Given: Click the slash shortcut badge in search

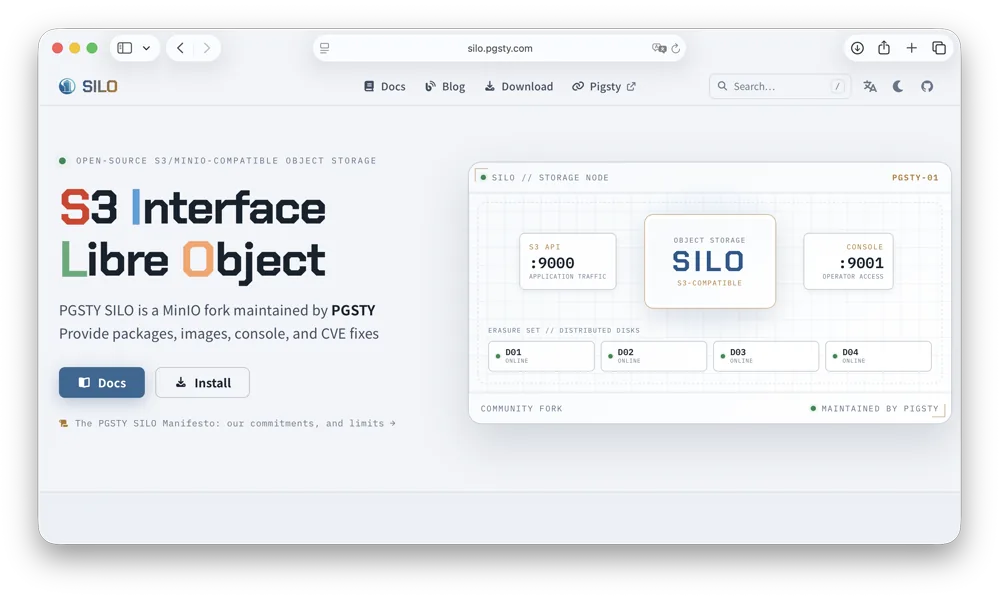Looking at the screenshot, I should [x=837, y=86].
